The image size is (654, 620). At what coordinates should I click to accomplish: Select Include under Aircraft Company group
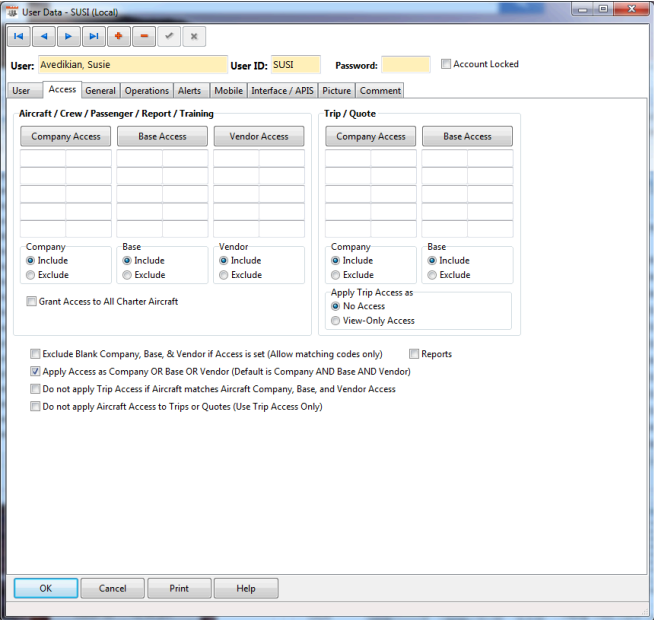coord(30,261)
